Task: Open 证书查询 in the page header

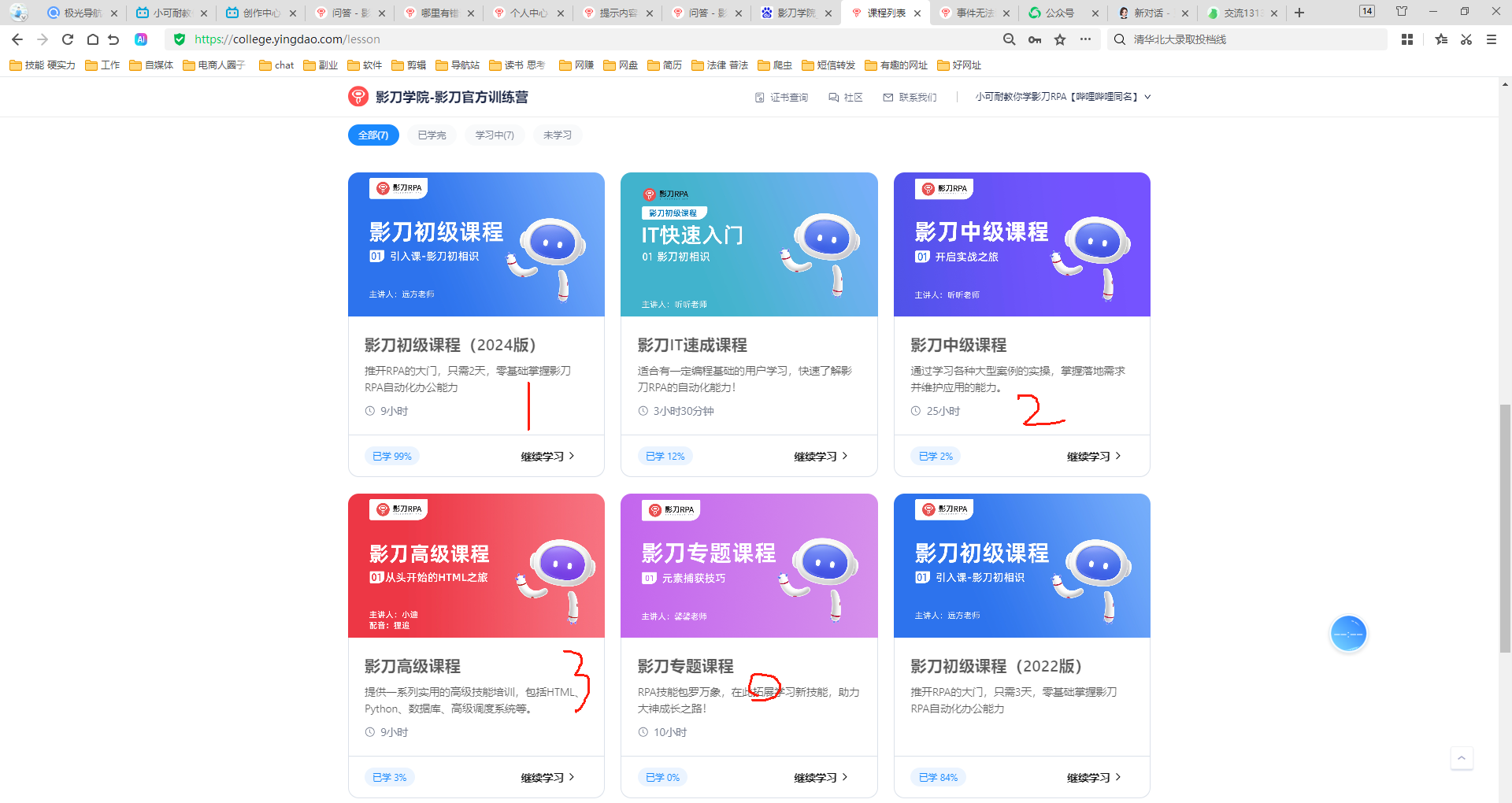Action: click(782, 98)
